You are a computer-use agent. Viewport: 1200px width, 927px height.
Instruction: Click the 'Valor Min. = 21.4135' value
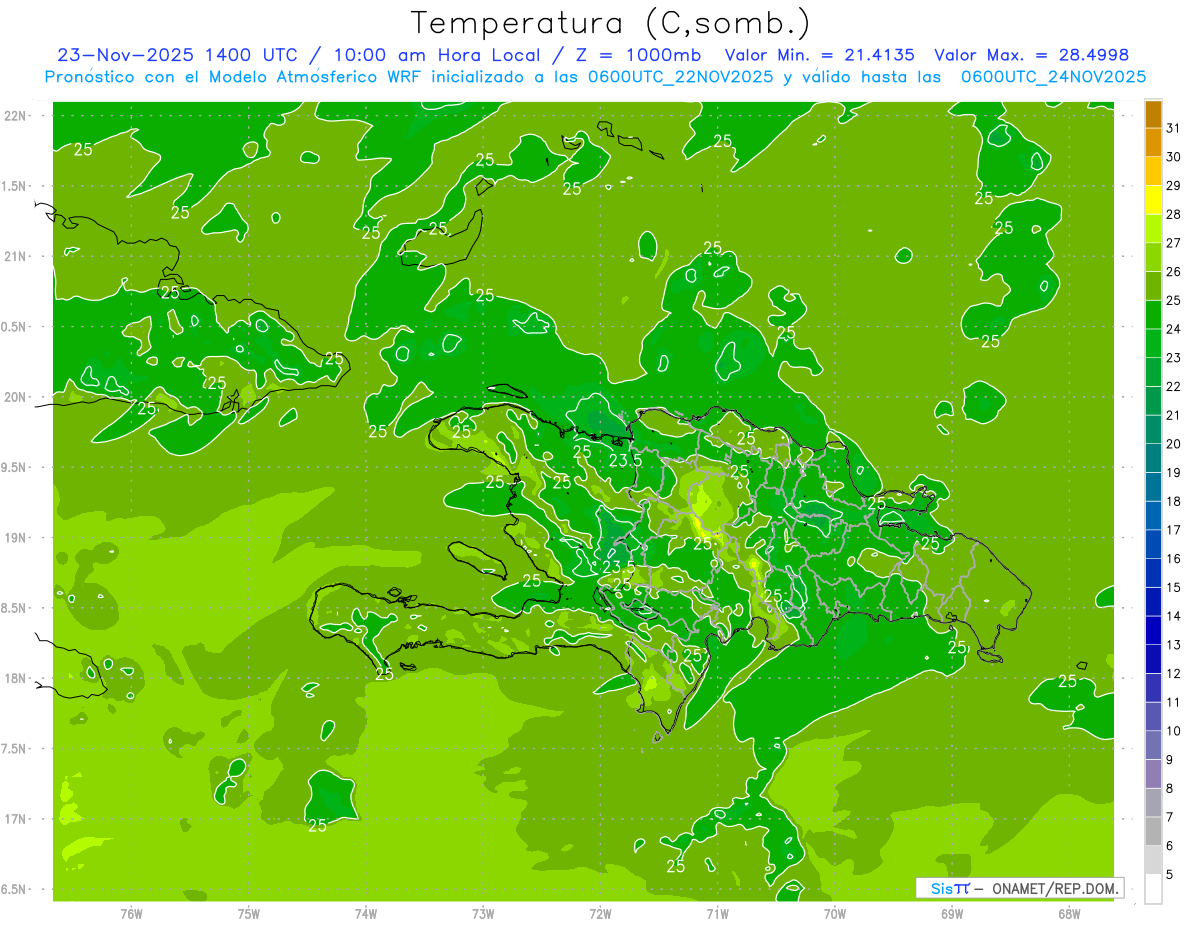(x=819, y=55)
